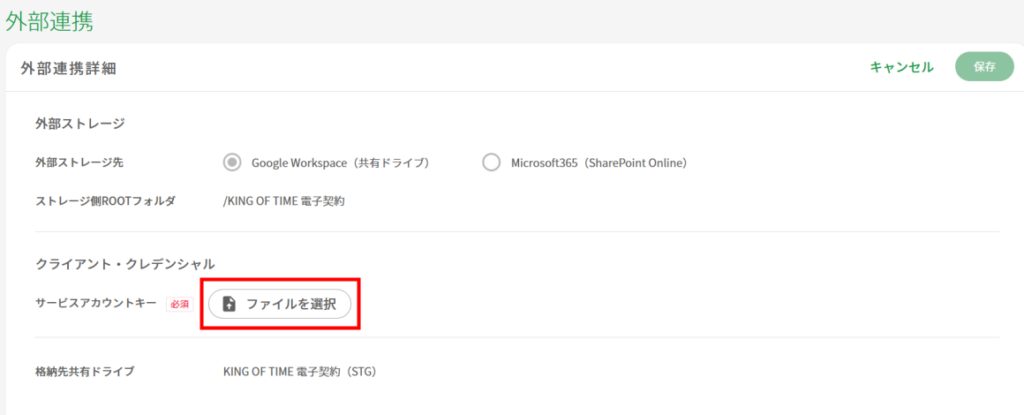Click the Google Workspace（共有ドライブ）label text

coord(340,163)
